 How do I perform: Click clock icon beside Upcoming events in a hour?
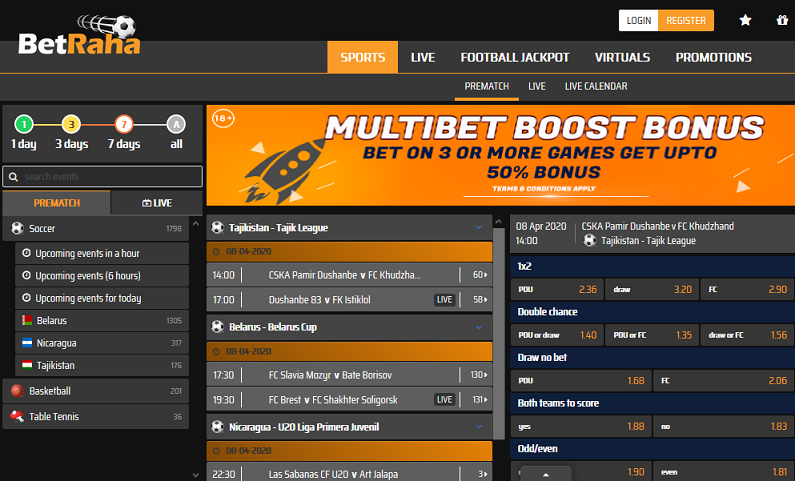26,253
